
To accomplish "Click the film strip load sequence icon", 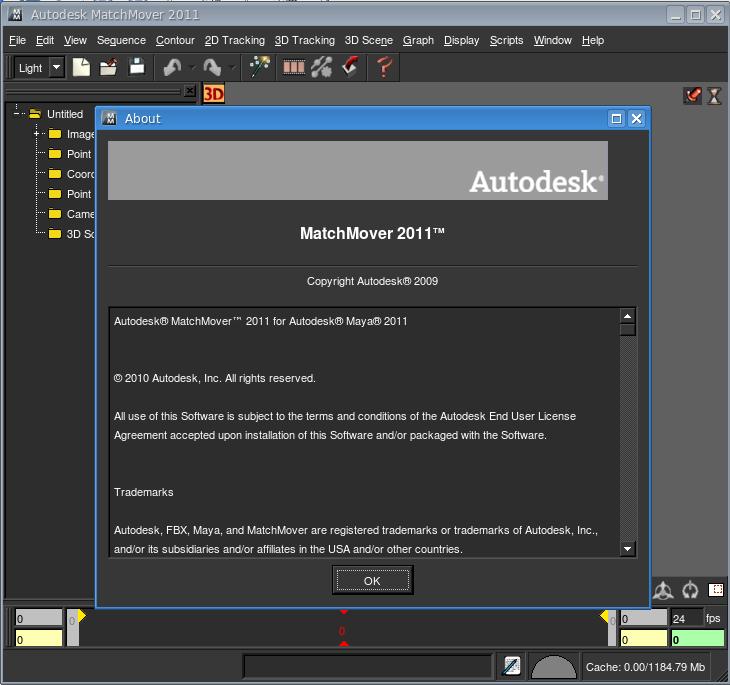I will 294,68.
